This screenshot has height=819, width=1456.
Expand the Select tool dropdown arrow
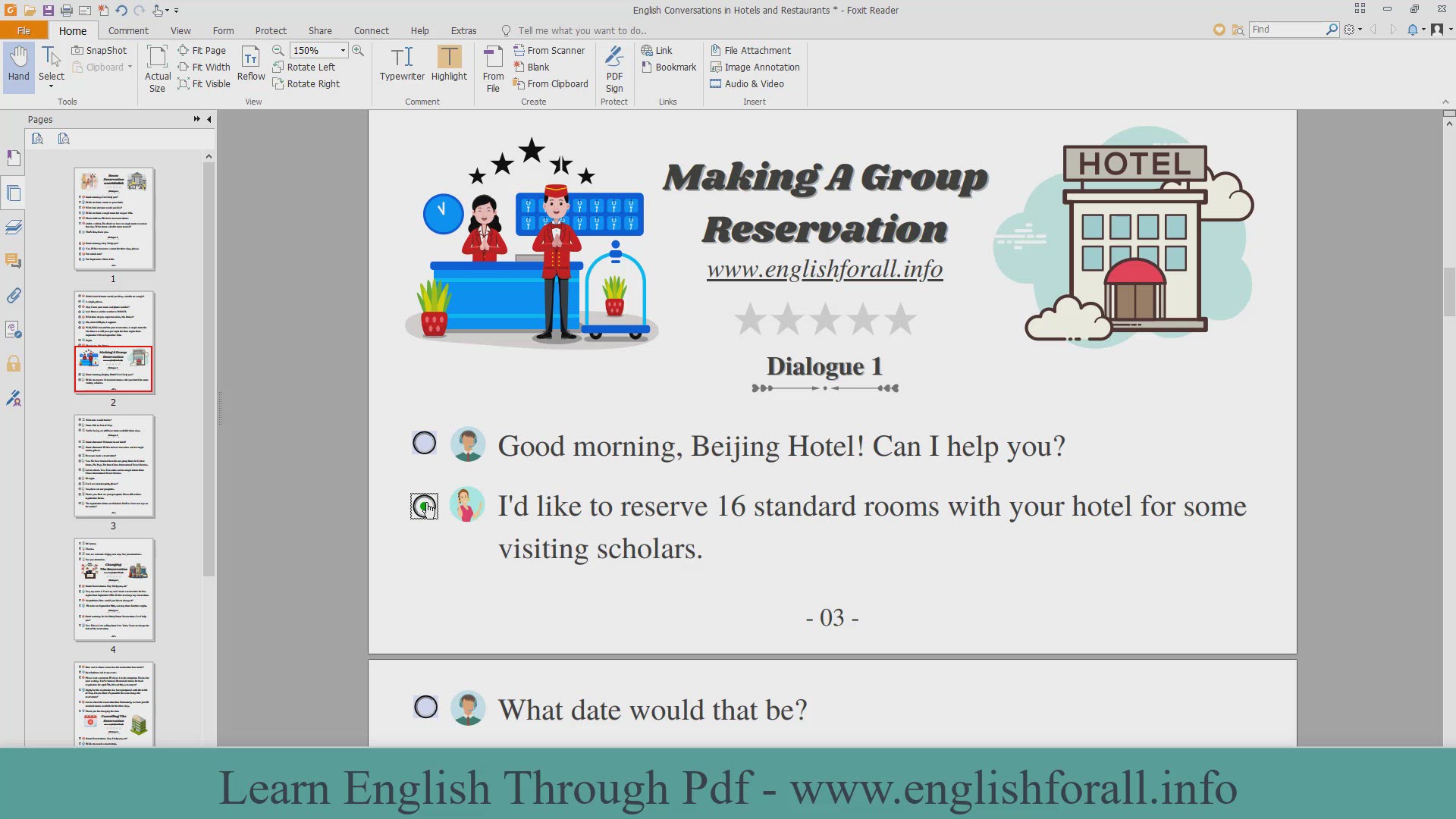[x=52, y=87]
